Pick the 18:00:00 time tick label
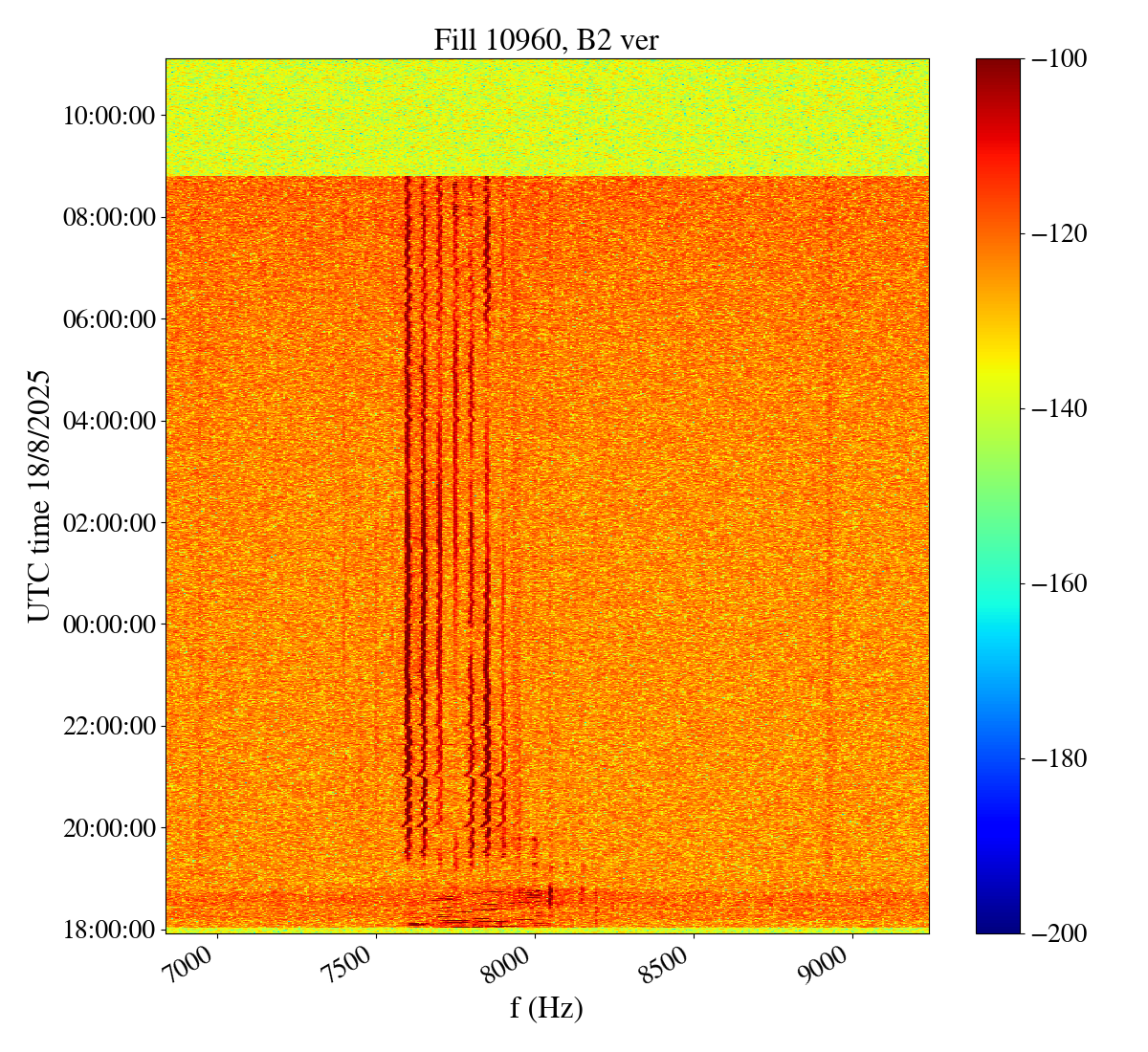1148x1052 pixels. point(108,930)
